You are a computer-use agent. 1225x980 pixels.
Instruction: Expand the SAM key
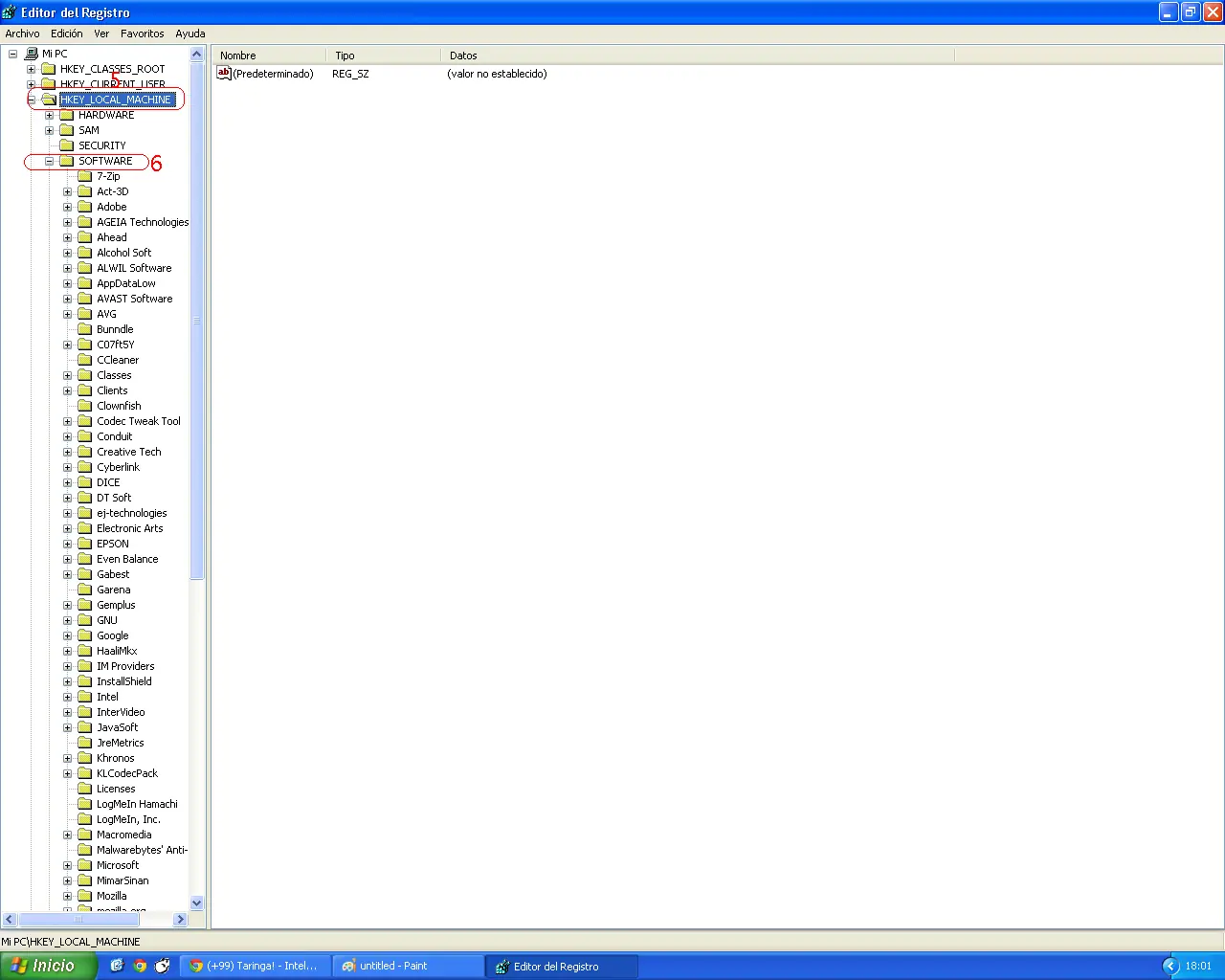pyautogui.click(x=50, y=130)
